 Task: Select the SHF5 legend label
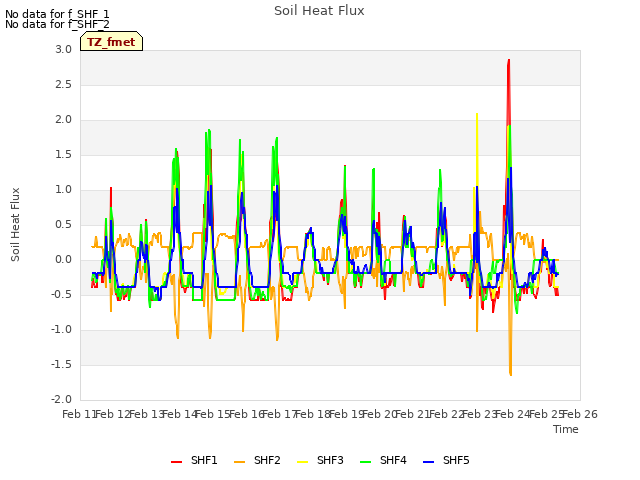(456, 460)
